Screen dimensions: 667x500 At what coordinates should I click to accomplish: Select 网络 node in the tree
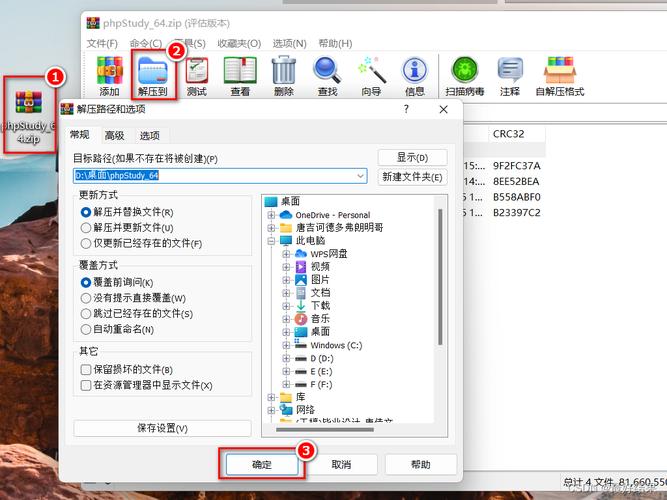(x=305, y=410)
